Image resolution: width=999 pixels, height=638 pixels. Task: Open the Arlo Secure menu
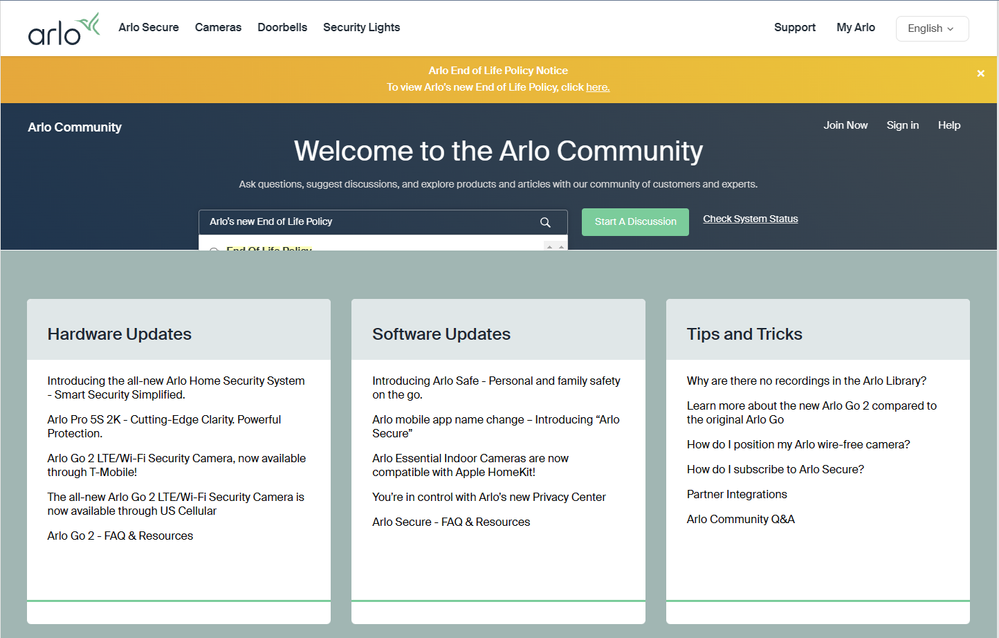coord(148,27)
